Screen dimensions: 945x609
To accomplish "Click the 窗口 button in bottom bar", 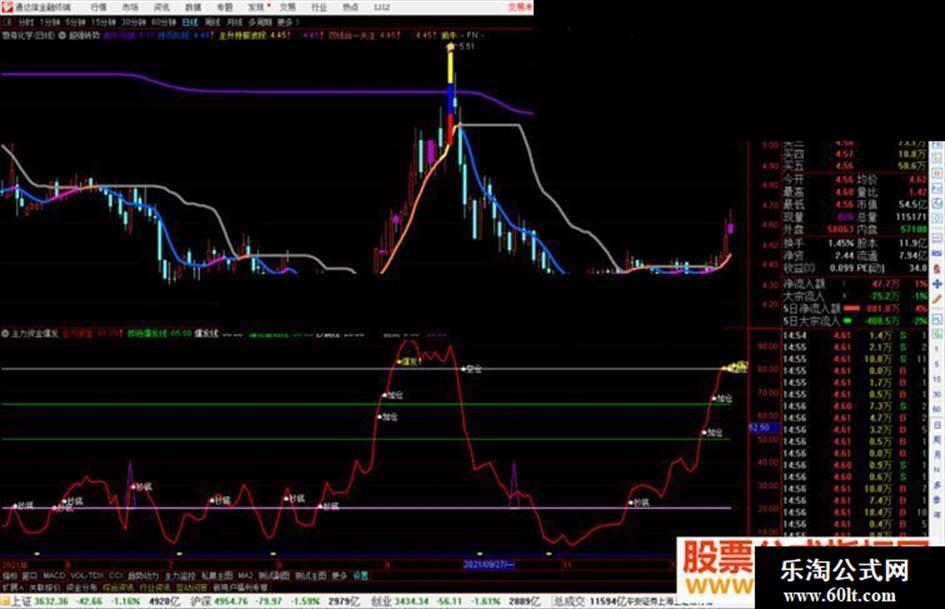I will [30, 576].
